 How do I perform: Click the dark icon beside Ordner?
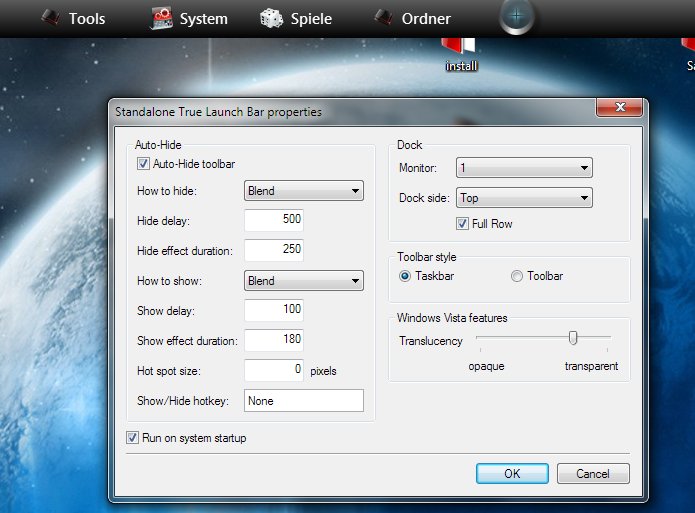coord(383,18)
